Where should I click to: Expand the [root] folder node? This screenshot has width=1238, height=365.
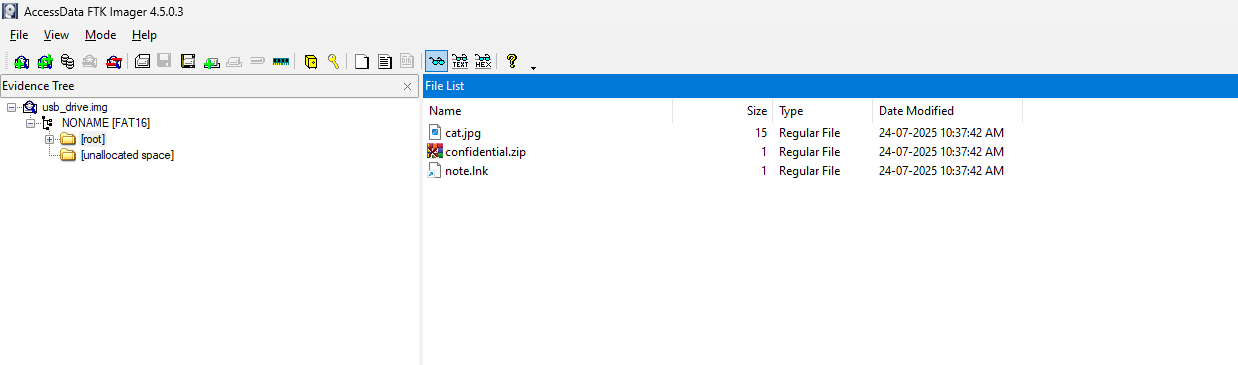pos(50,139)
